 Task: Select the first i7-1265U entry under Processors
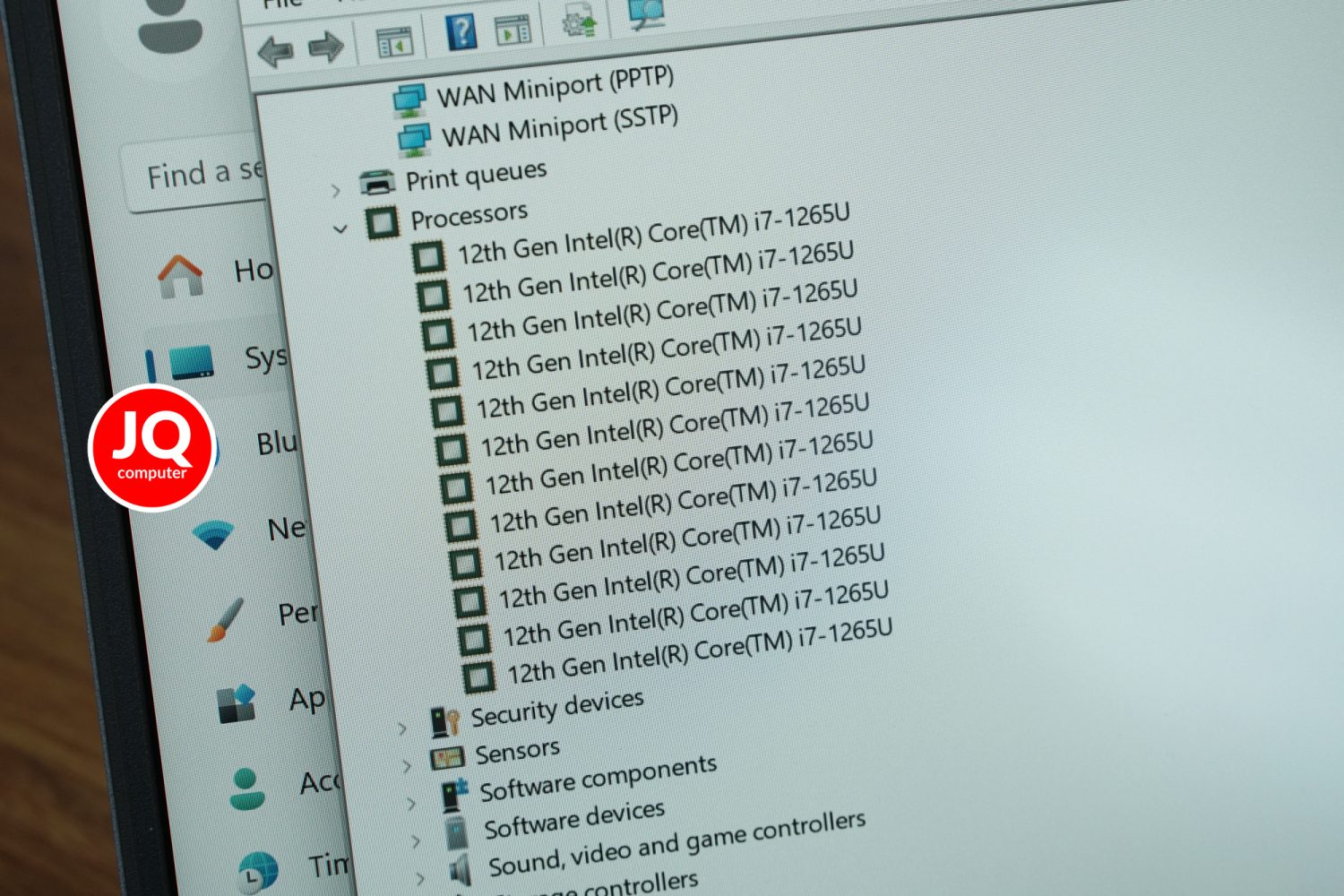pos(654,235)
